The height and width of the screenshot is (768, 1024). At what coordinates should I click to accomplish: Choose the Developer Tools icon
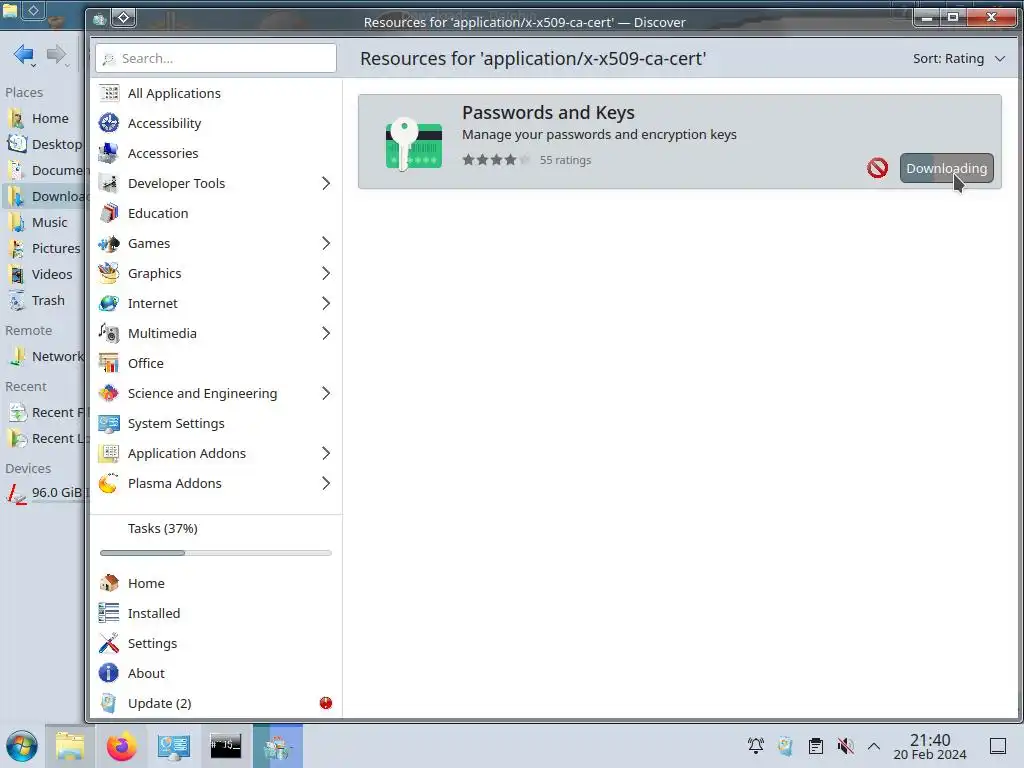coord(109,184)
